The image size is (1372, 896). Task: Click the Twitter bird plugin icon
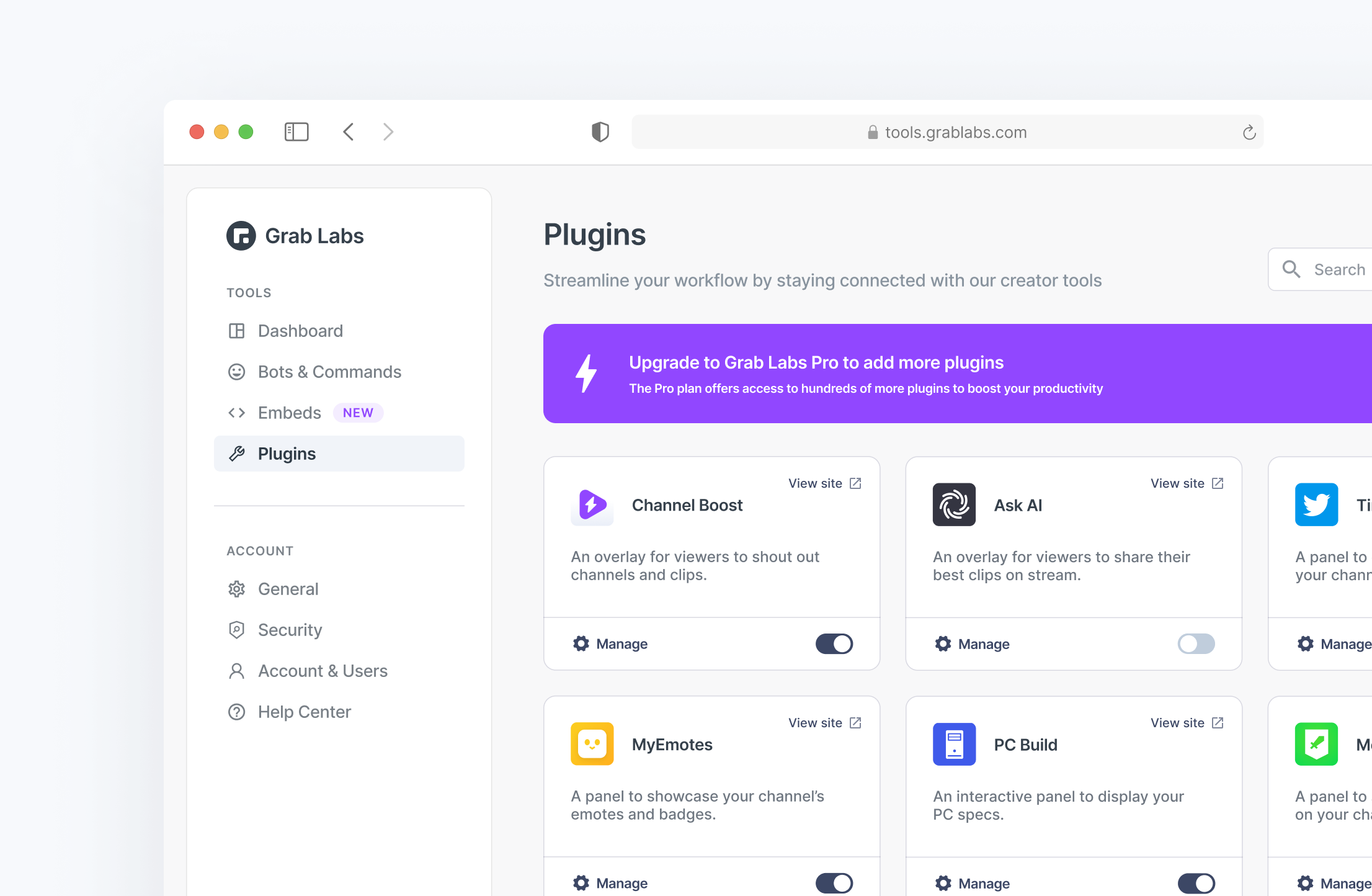click(x=1316, y=504)
